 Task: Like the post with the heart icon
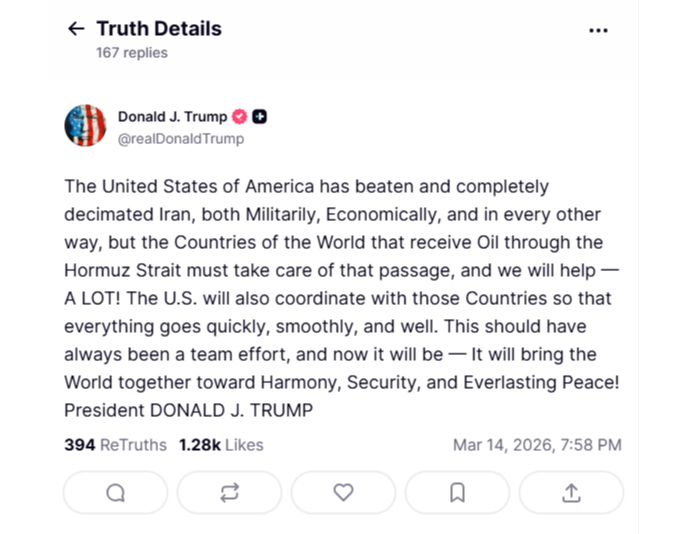(x=343, y=492)
